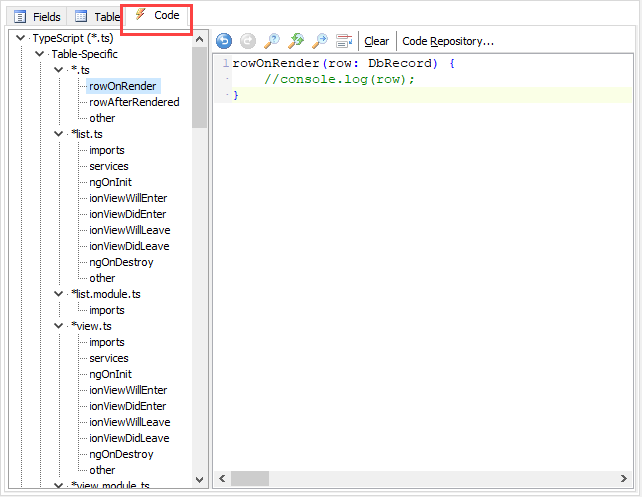
Task: Select 'ionViewWillLeave' under *list.ts
Action: 130,230
